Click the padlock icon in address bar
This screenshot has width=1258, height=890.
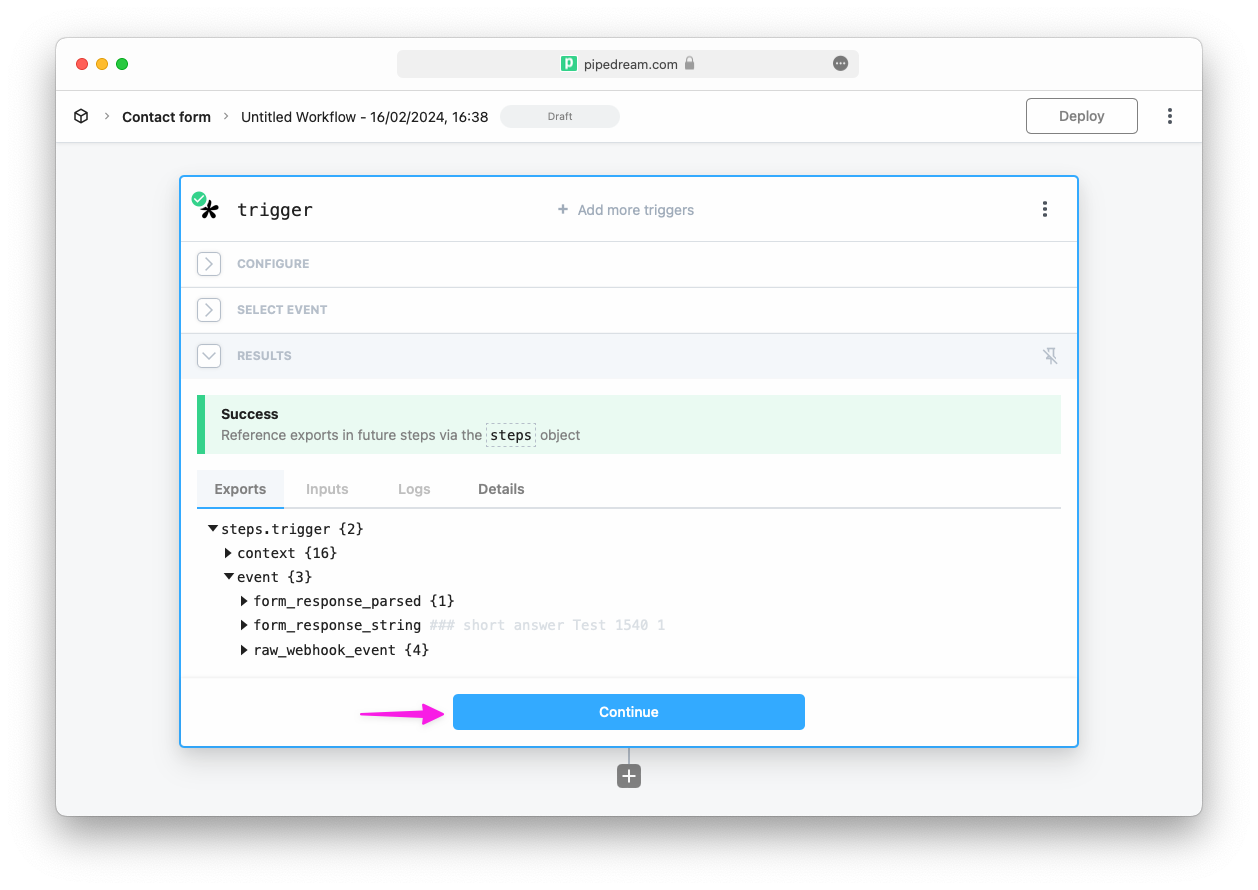tap(689, 63)
